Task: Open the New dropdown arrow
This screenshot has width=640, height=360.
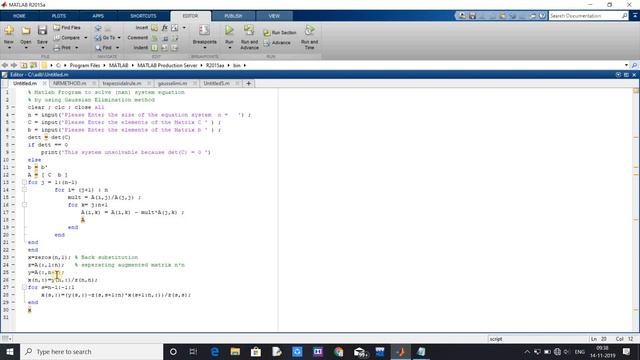Action: [x=9, y=48]
